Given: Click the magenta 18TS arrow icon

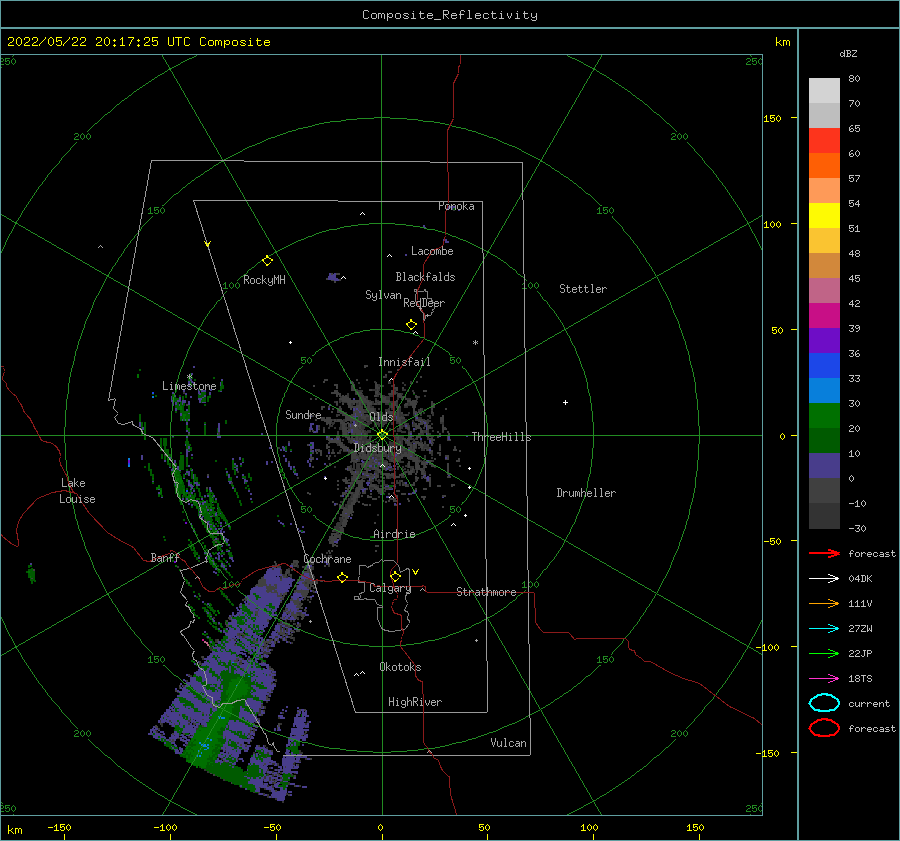Looking at the screenshot, I should pyautogui.click(x=824, y=679).
